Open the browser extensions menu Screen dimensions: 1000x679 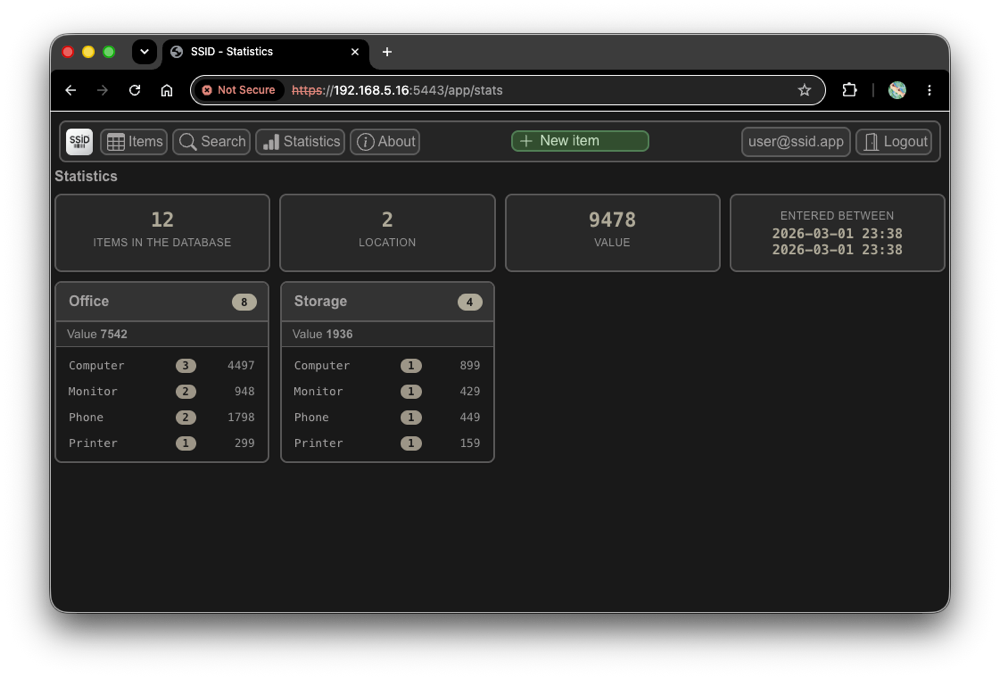tap(849, 91)
